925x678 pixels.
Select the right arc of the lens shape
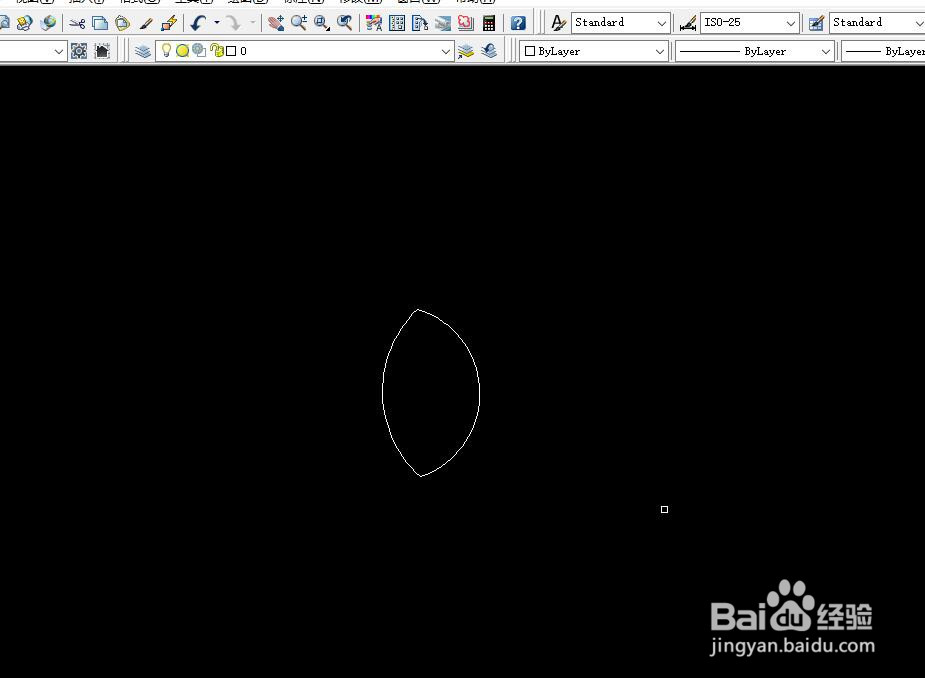(479, 392)
